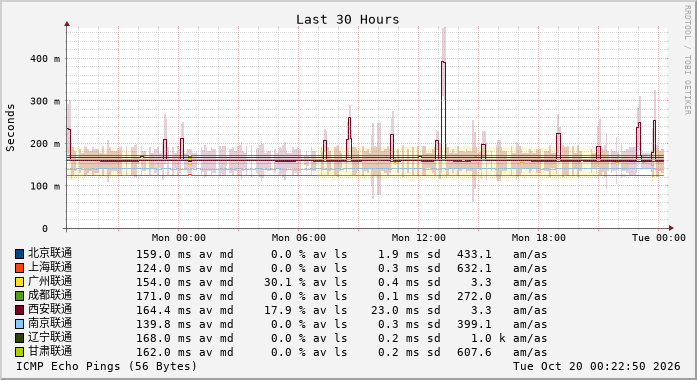Click the '632.1' am/as value
The width and height of the screenshot is (697, 380).
(474, 268)
